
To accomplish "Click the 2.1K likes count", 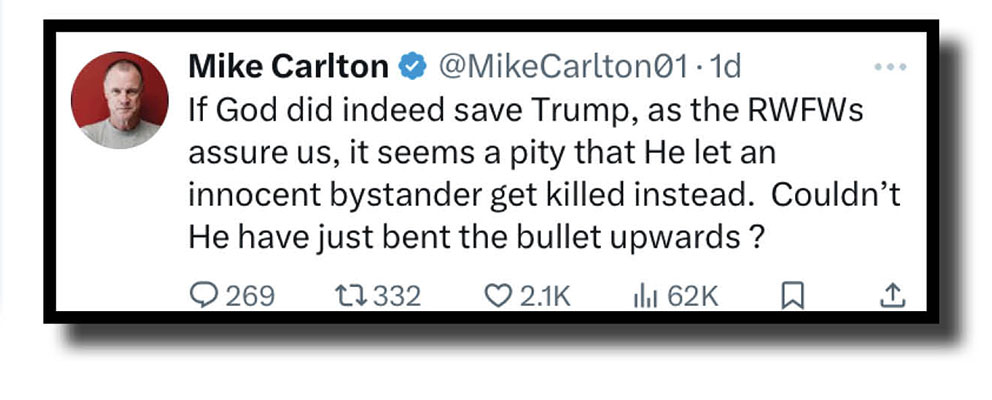I will tap(545, 296).
